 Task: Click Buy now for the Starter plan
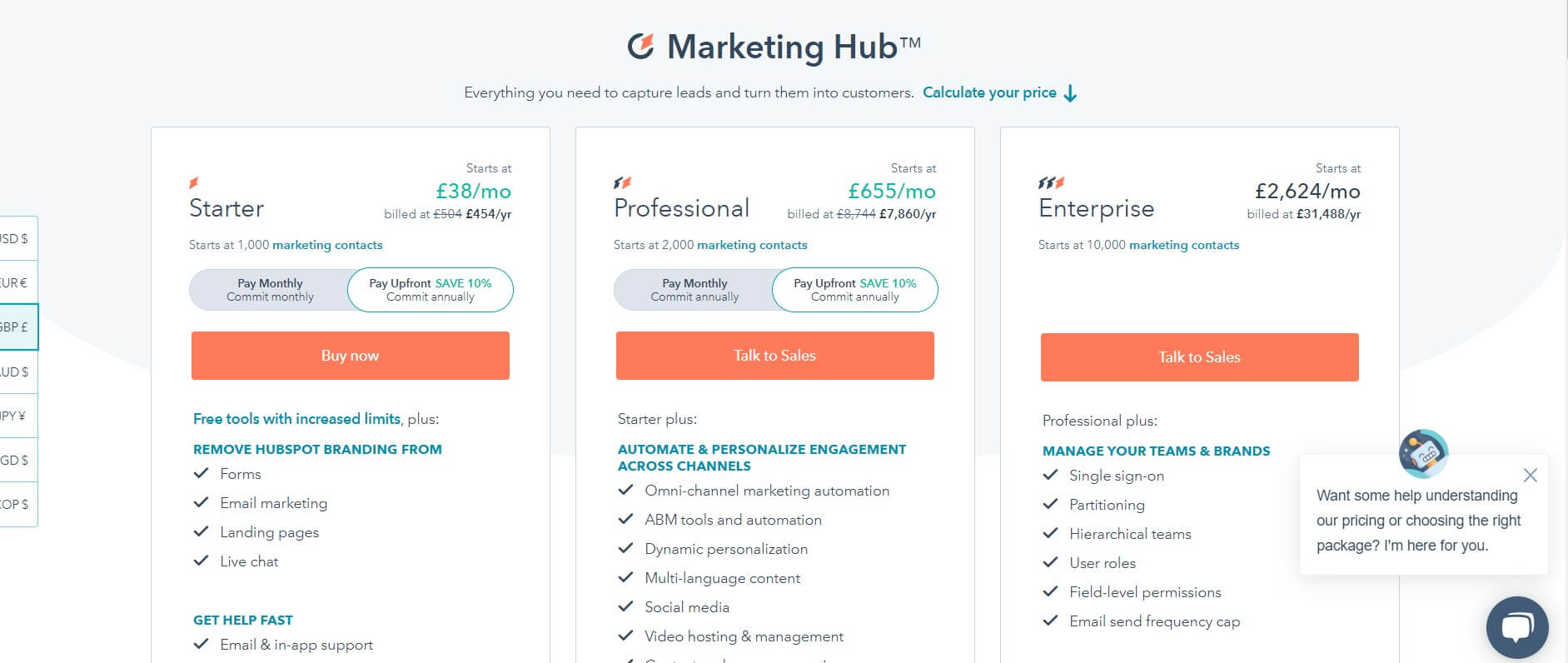pyautogui.click(x=351, y=356)
